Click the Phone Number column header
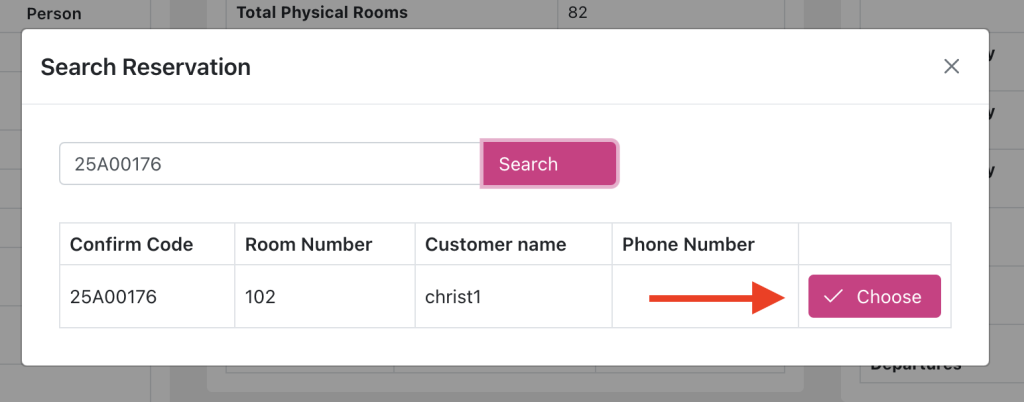The image size is (1024, 402). point(688,244)
